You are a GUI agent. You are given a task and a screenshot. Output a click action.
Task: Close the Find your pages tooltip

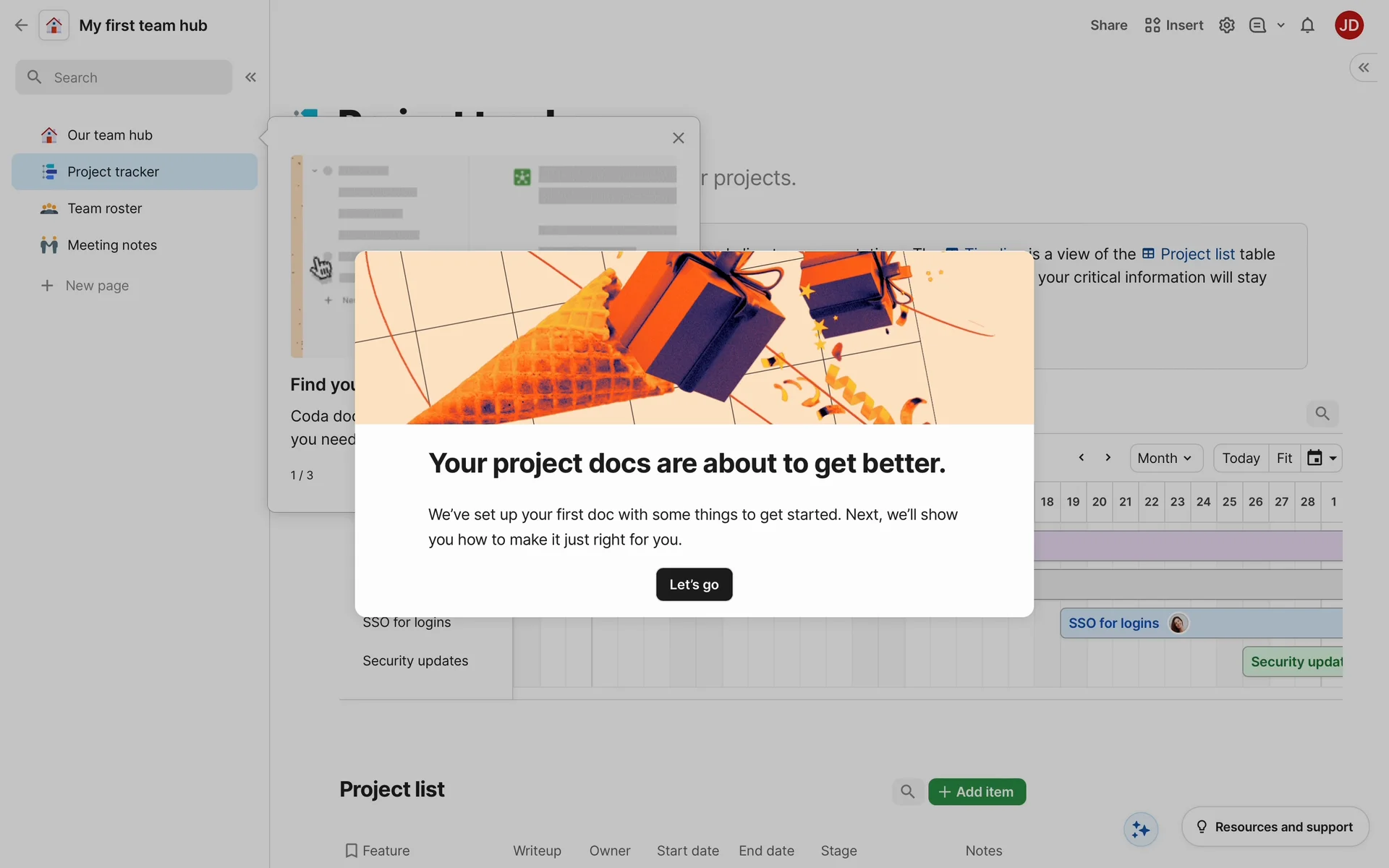coord(678,138)
